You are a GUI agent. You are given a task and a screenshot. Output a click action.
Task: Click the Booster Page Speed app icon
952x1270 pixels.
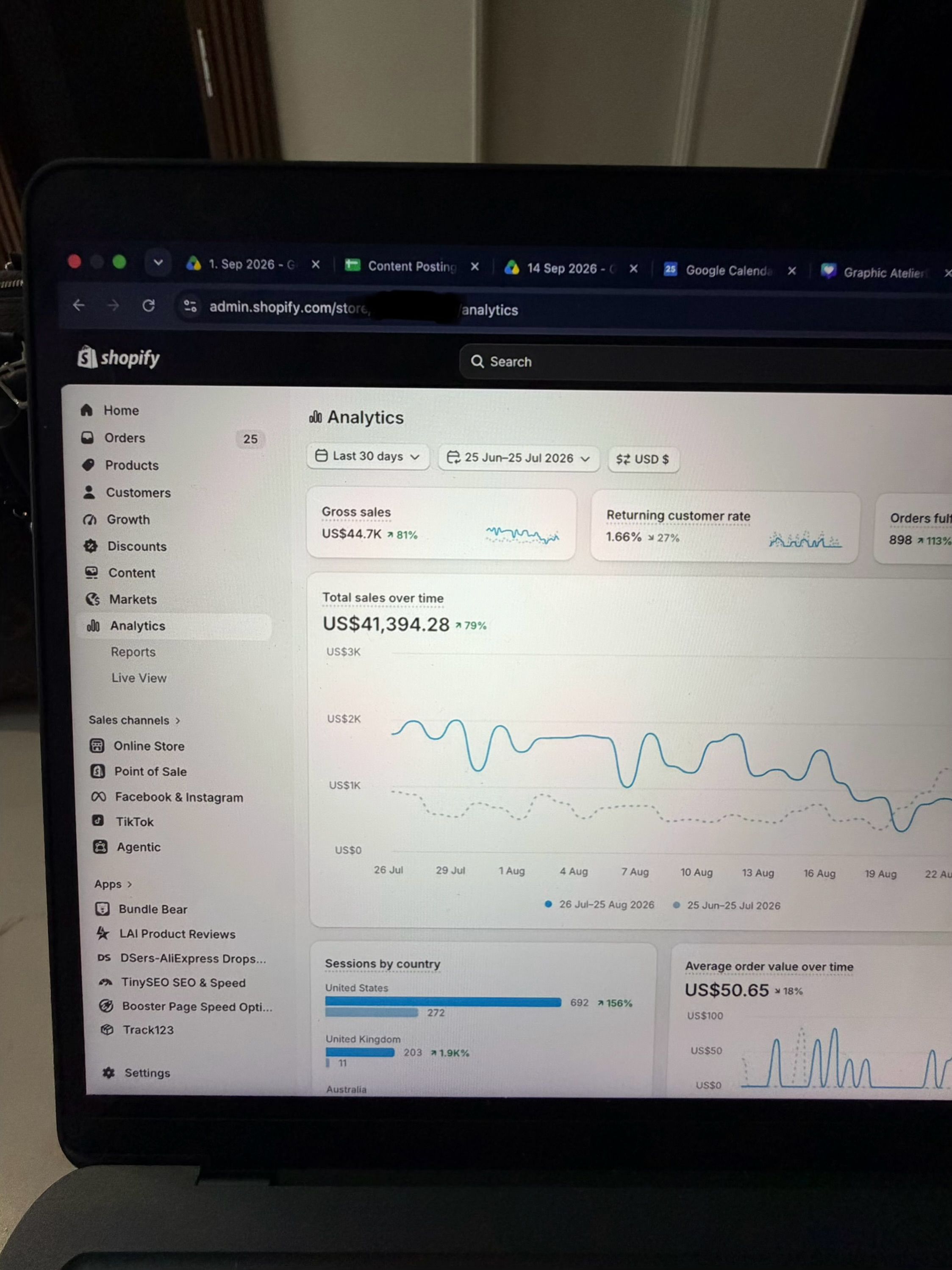pos(106,1005)
